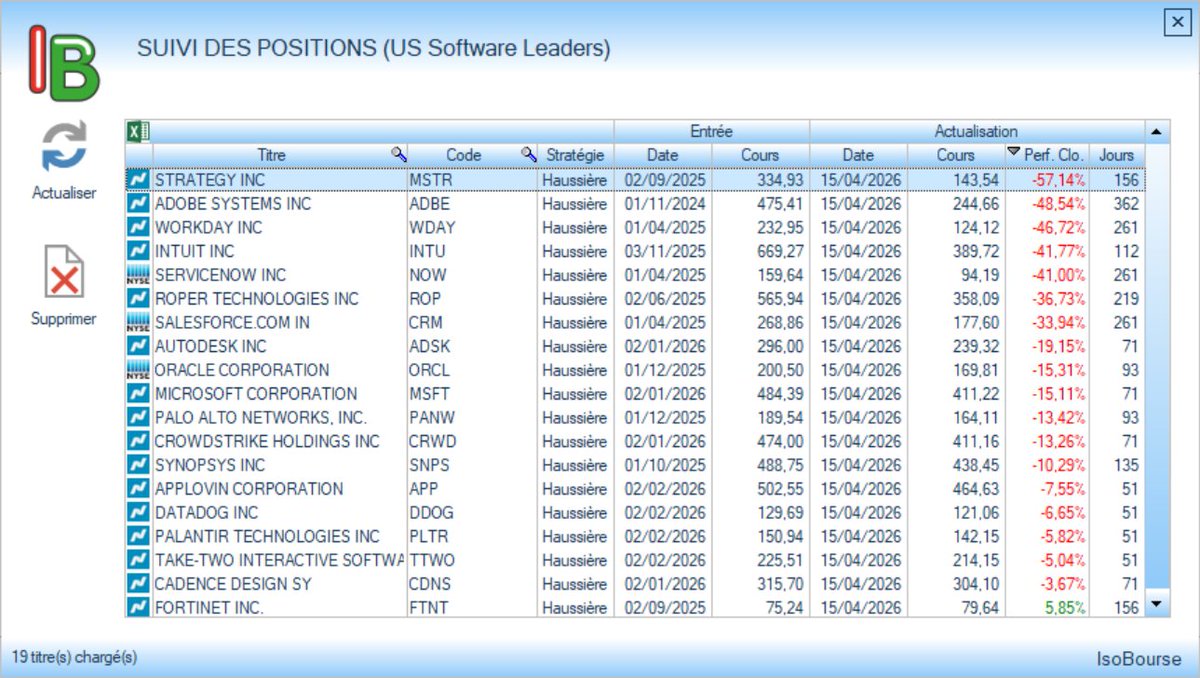Click the search magnifier in Titre header
Image resolution: width=1200 pixels, height=678 pixels.
point(398,154)
